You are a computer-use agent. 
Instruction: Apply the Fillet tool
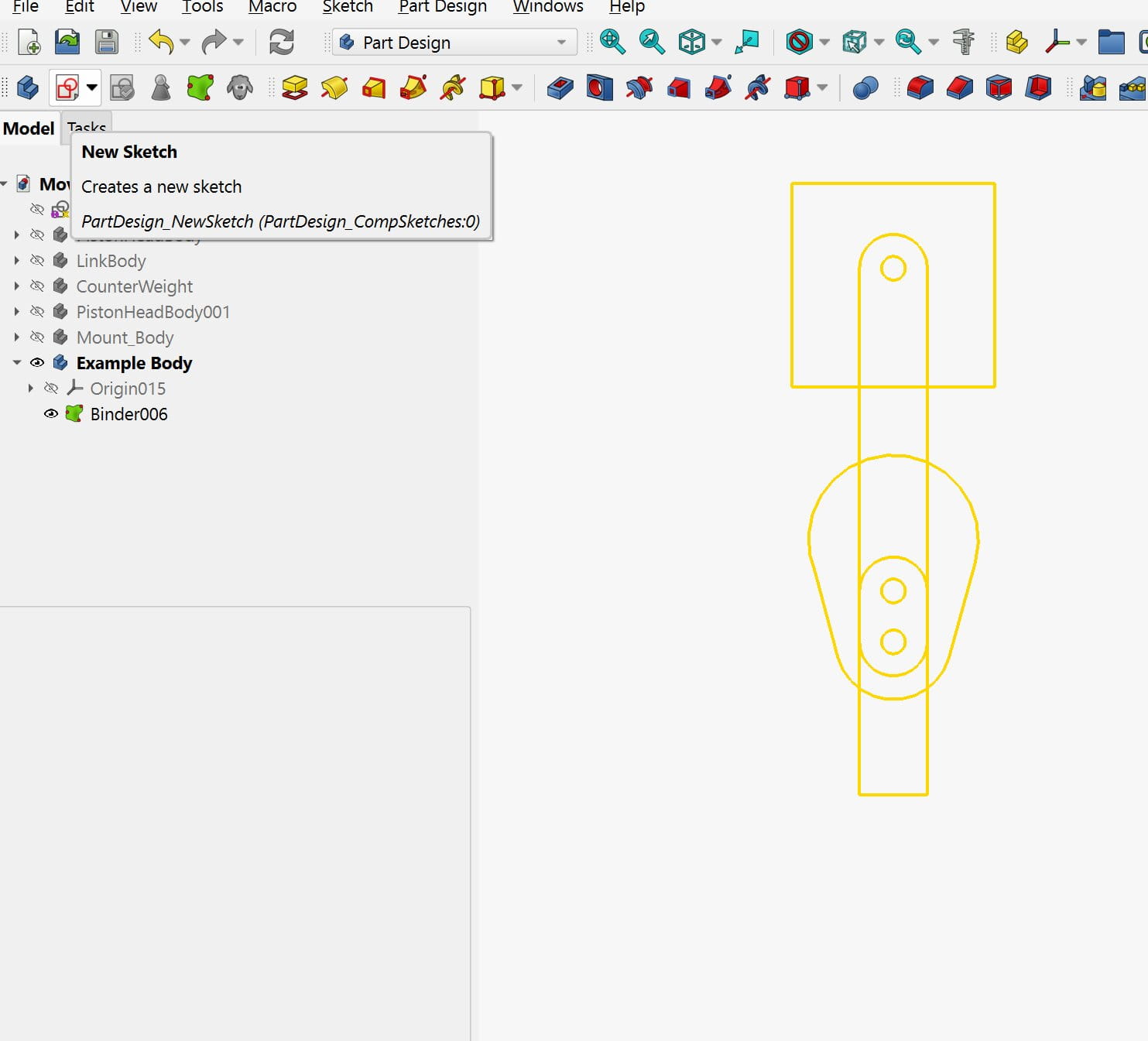(x=920, y=88)
